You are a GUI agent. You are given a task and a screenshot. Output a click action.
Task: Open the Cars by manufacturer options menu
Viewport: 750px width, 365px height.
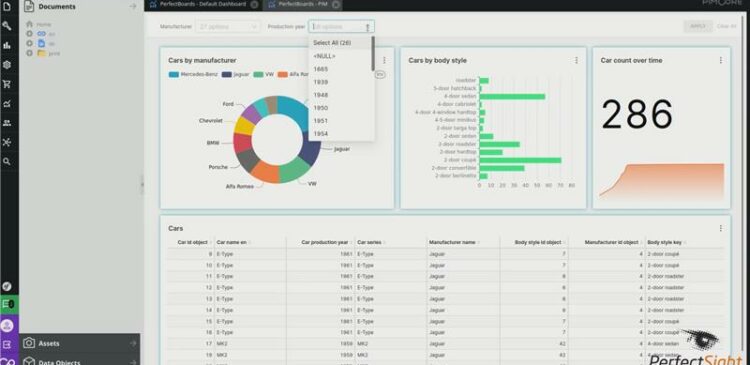[x=384, y=60]
